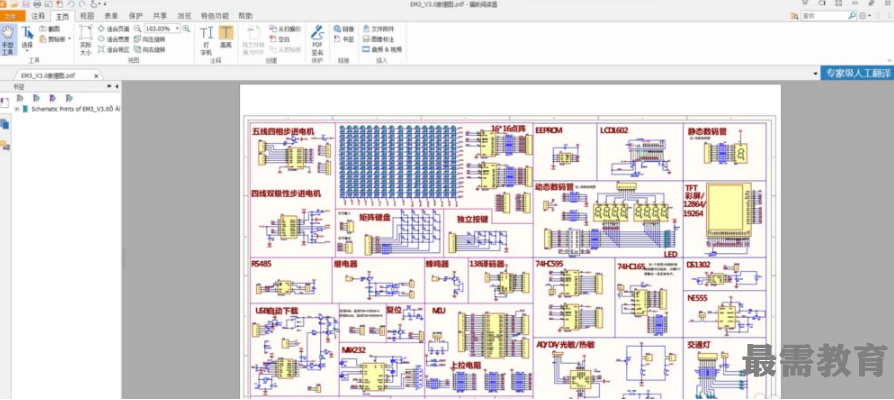Click the fourth bookmark toolbar icon

[69, 98]
